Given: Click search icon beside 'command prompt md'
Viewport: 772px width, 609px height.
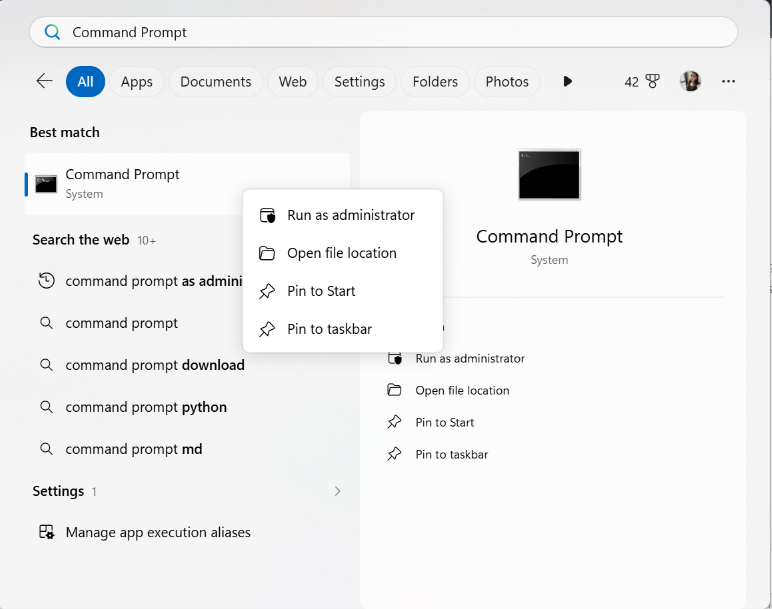Looking at the screenshot, I should pyautogui.click(x=46, y=449).
